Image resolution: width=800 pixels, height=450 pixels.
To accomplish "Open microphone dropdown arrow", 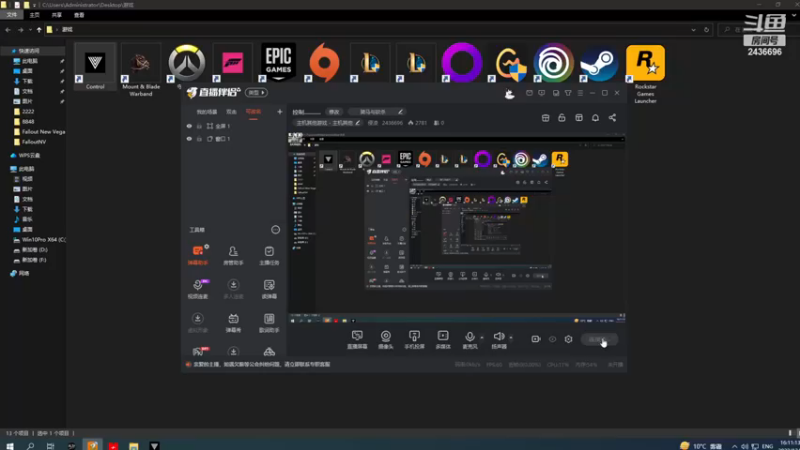I will click(x=482, y=337).
